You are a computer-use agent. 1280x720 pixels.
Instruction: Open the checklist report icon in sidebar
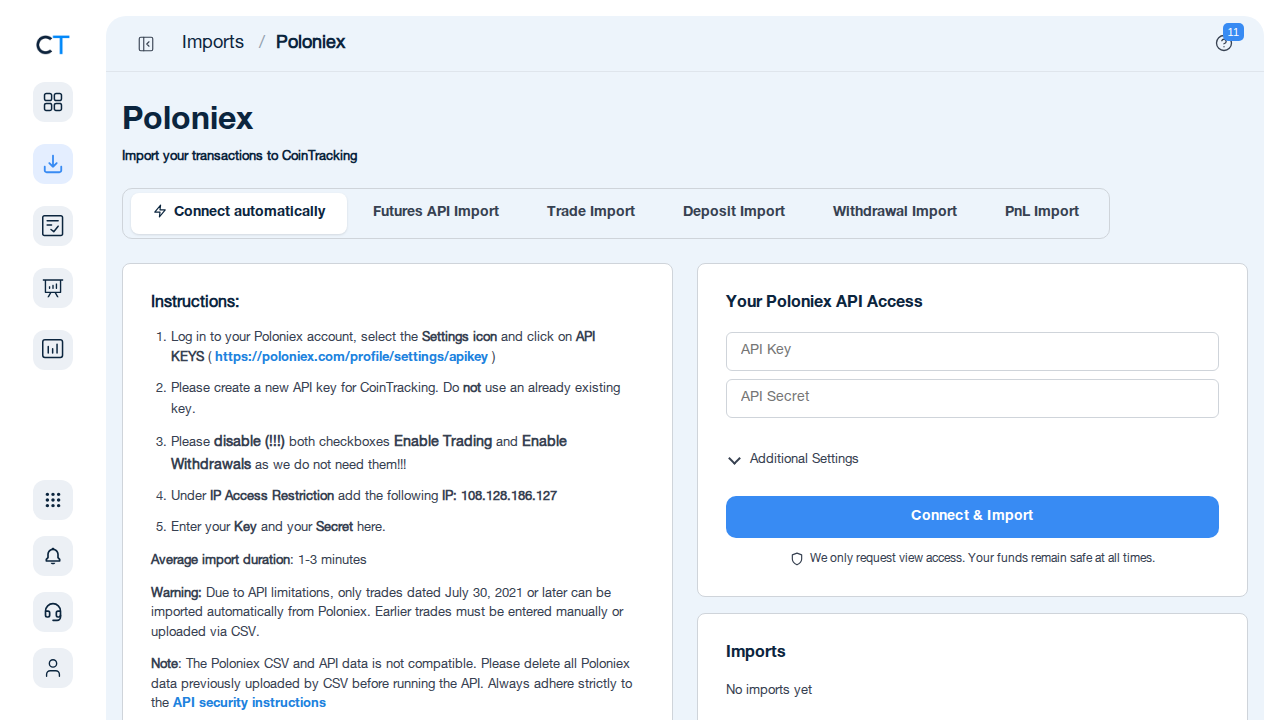(x=53, y=226)
